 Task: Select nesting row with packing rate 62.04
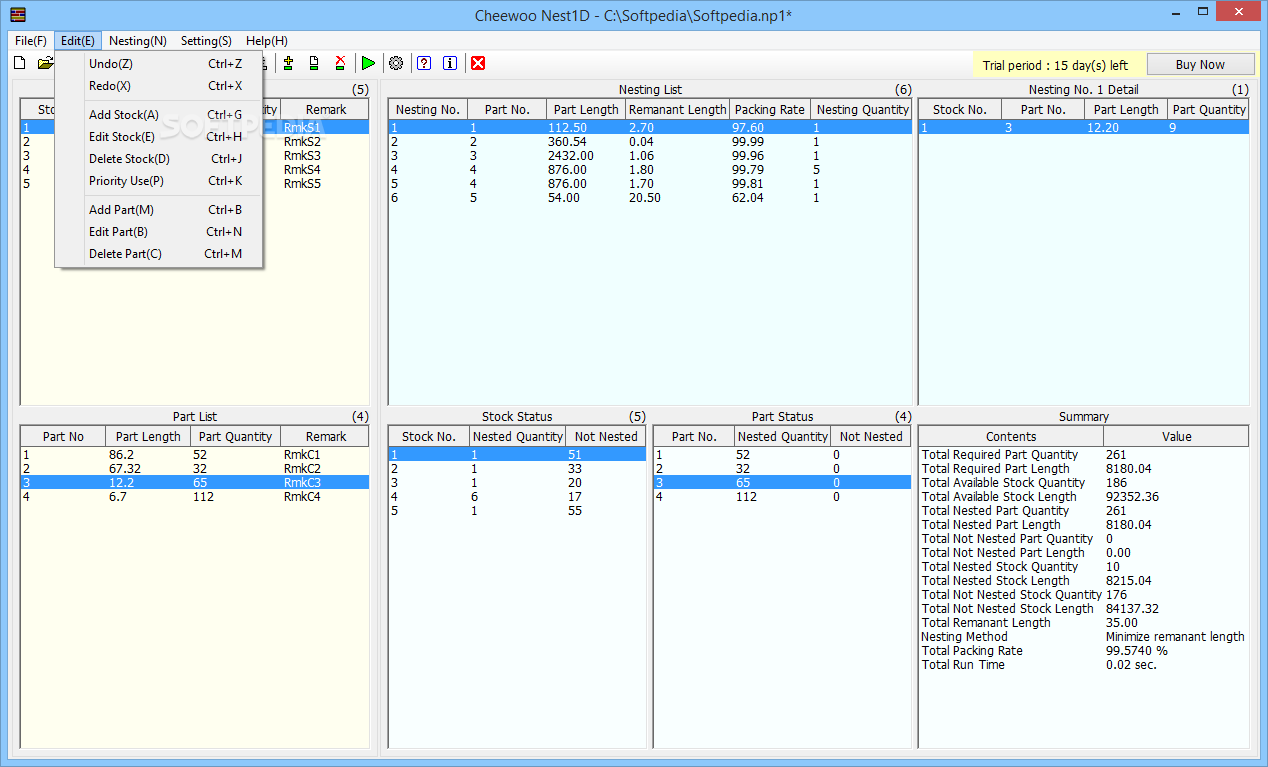point(650,198)
